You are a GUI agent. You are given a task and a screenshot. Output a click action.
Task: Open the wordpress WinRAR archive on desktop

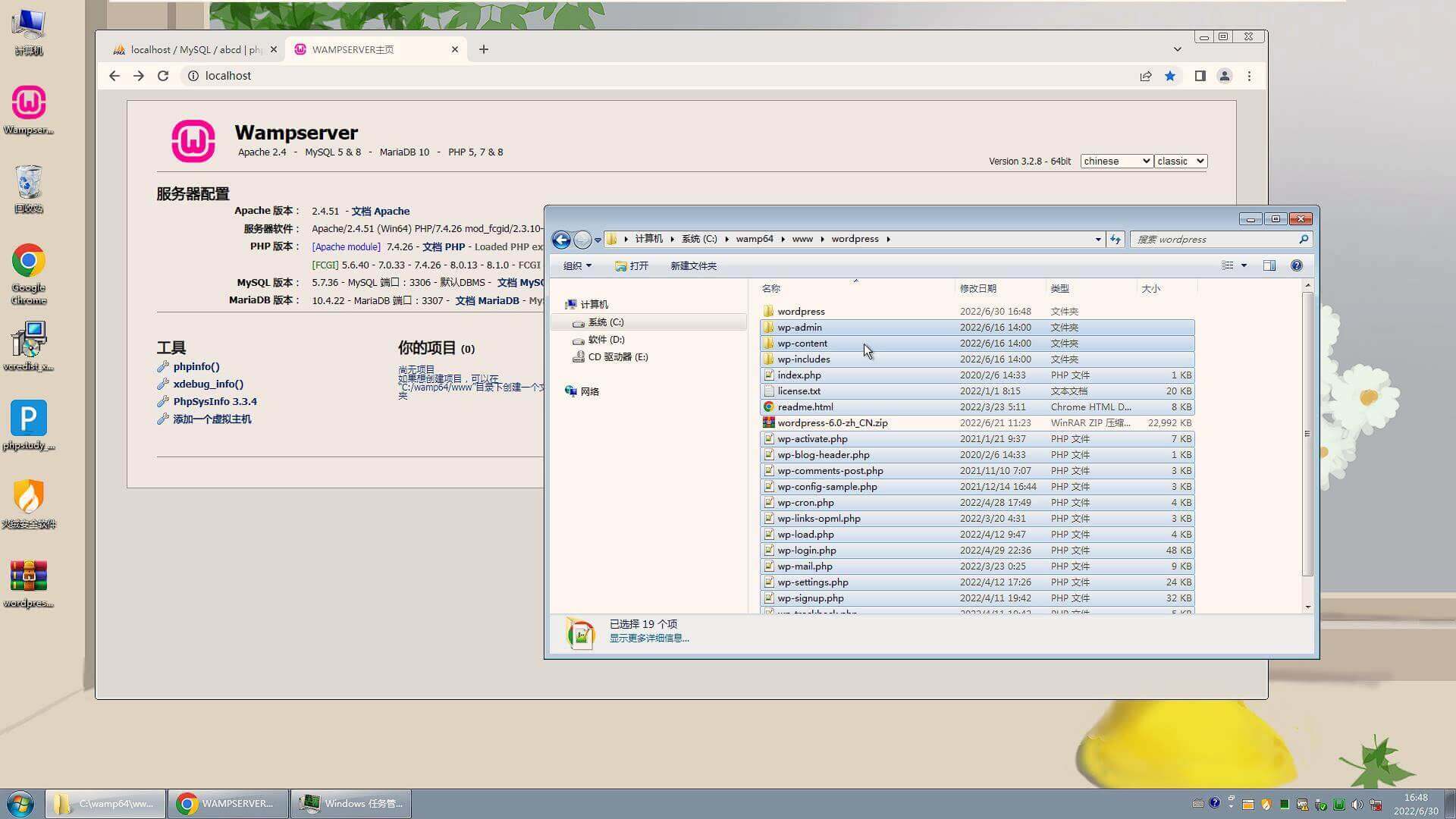point(28,584)
